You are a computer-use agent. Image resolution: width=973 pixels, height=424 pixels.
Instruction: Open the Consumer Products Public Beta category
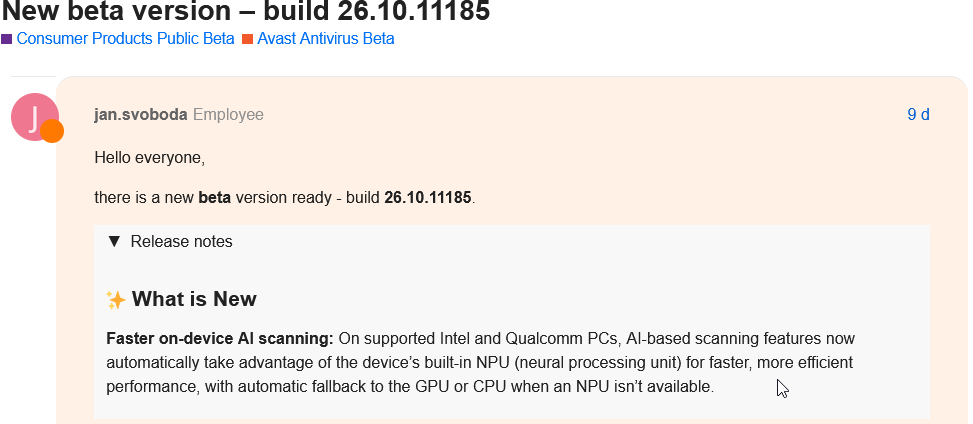125,38
